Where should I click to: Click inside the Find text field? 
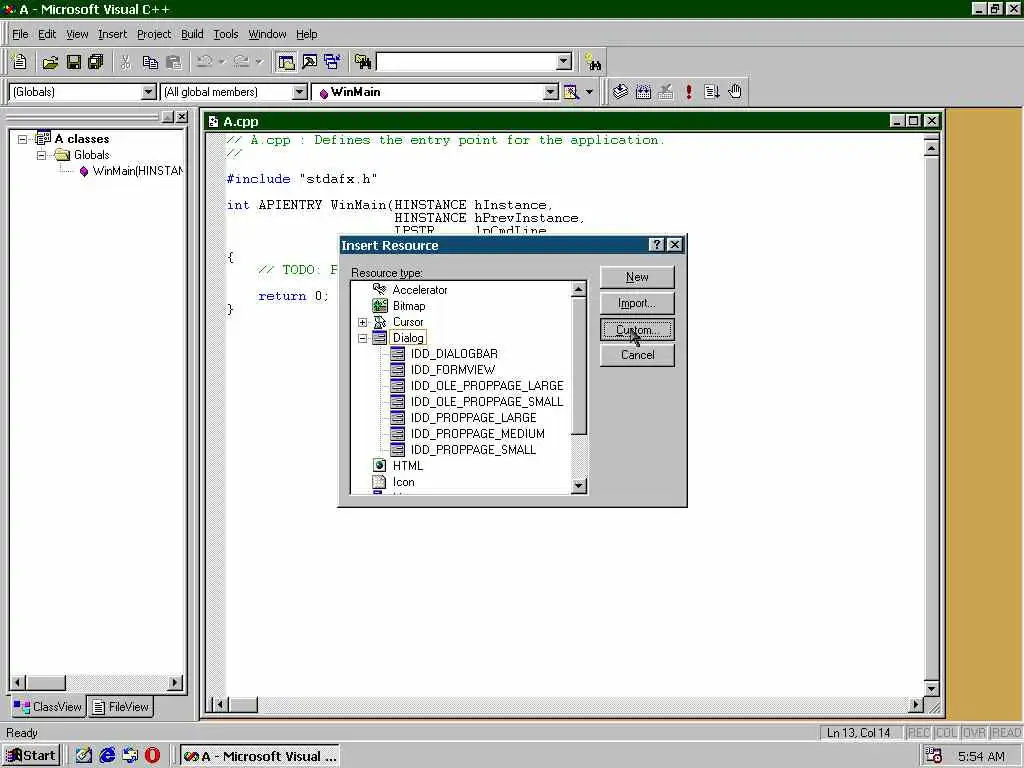point(468,62)
